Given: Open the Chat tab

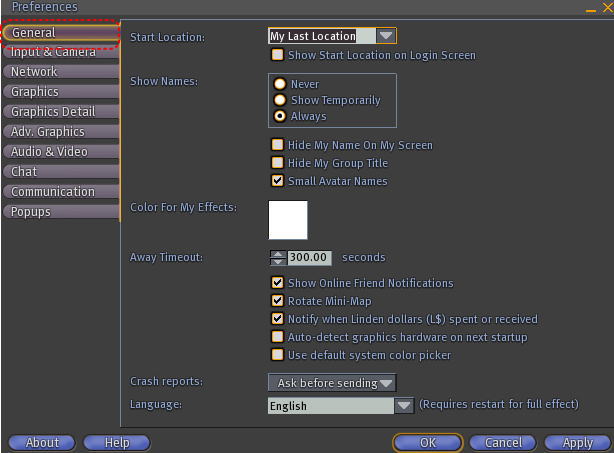Looking at the screenshot, I should (x=61, y=171).
